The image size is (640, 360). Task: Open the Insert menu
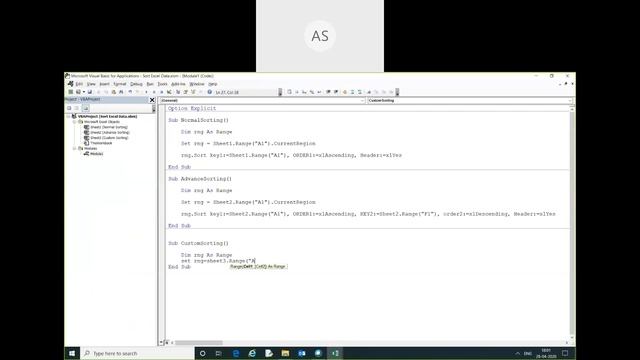click(104, 84)
